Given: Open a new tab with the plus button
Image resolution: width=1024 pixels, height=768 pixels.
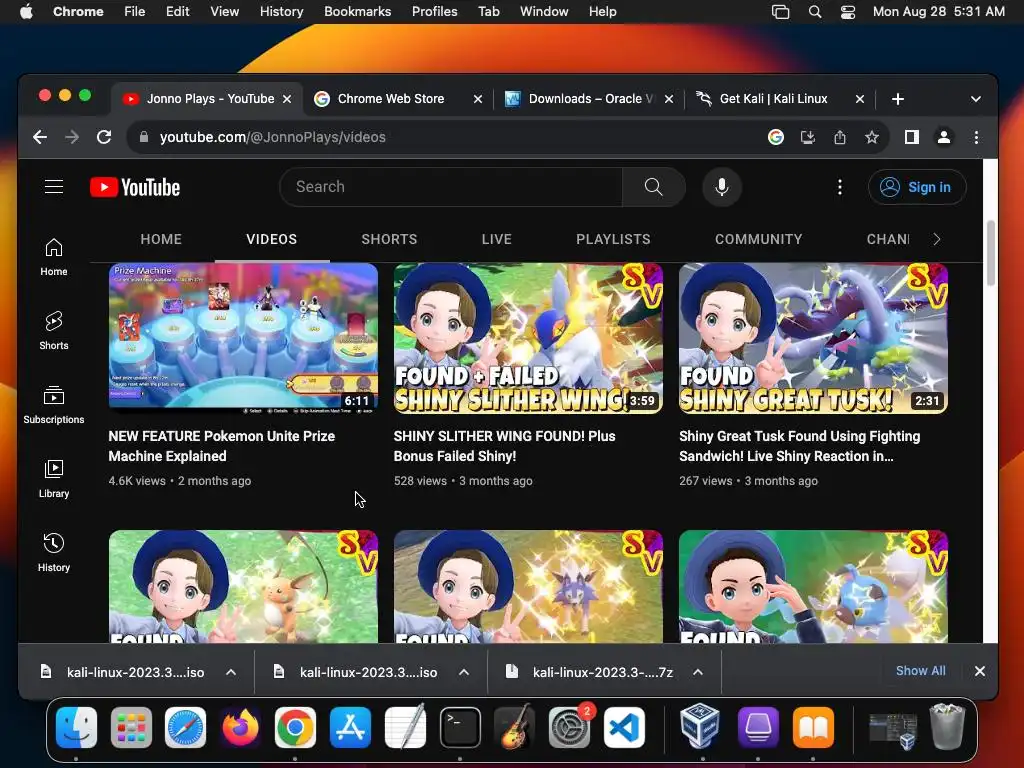Looking at the screenshot, I should click(898, 99).
